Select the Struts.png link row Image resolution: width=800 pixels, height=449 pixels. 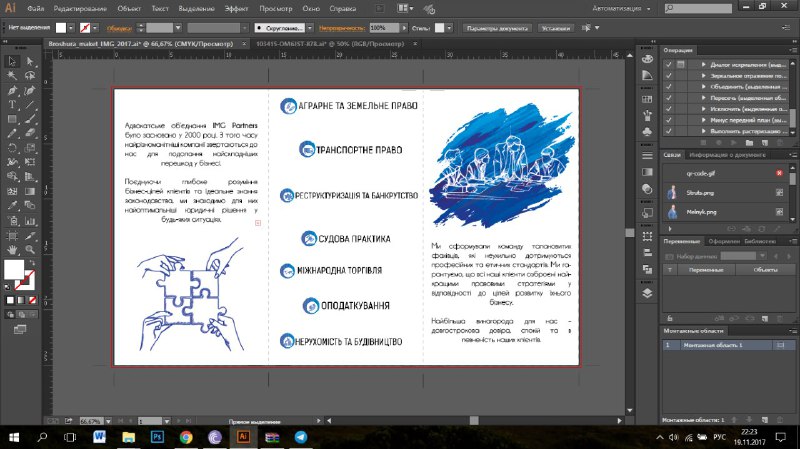point(725,193)
